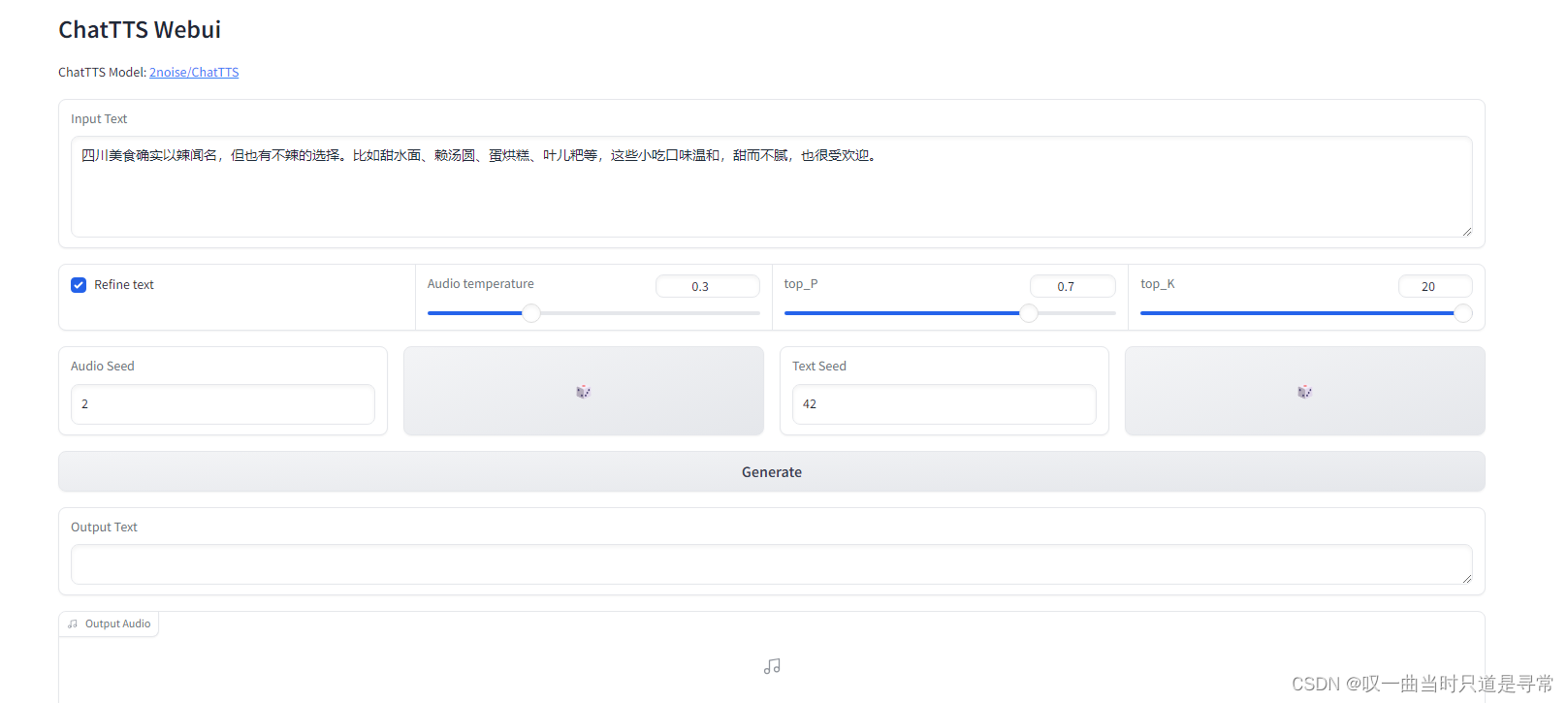The image size is (1568, 703).
Task: Click the Refine text label
Action: coord(124,285)
